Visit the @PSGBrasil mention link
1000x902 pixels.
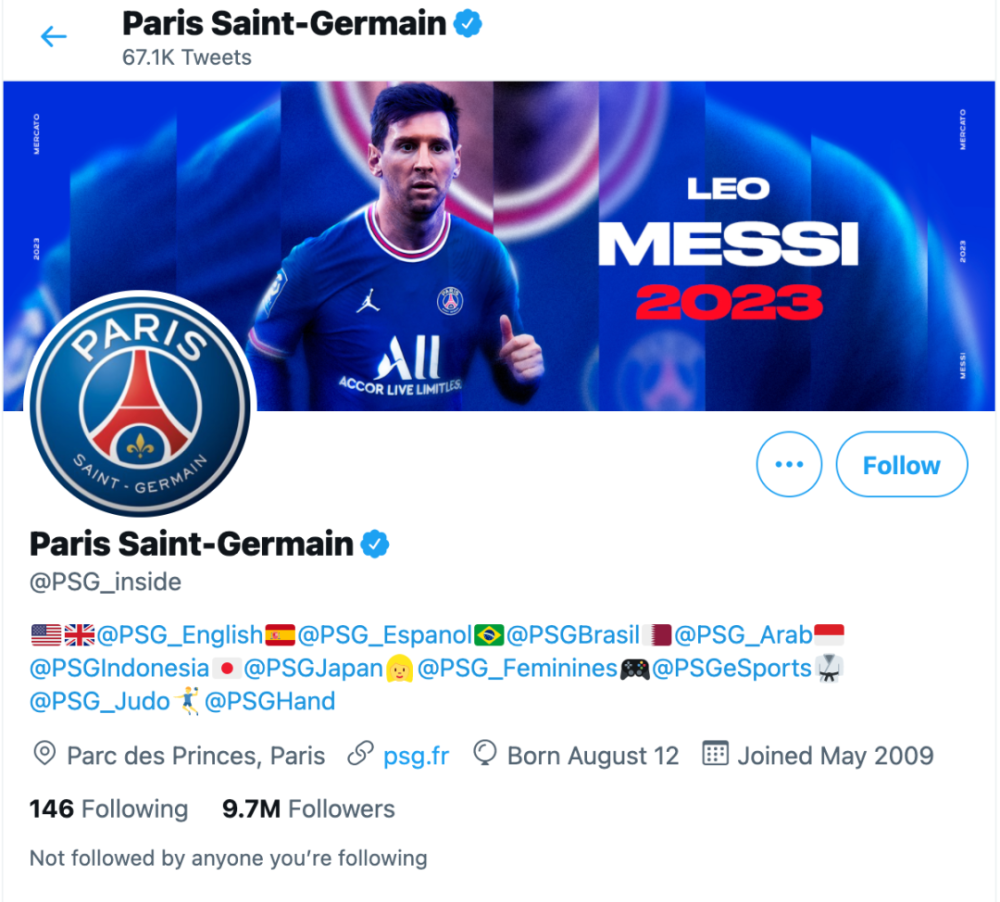click(x=572, y=634)
